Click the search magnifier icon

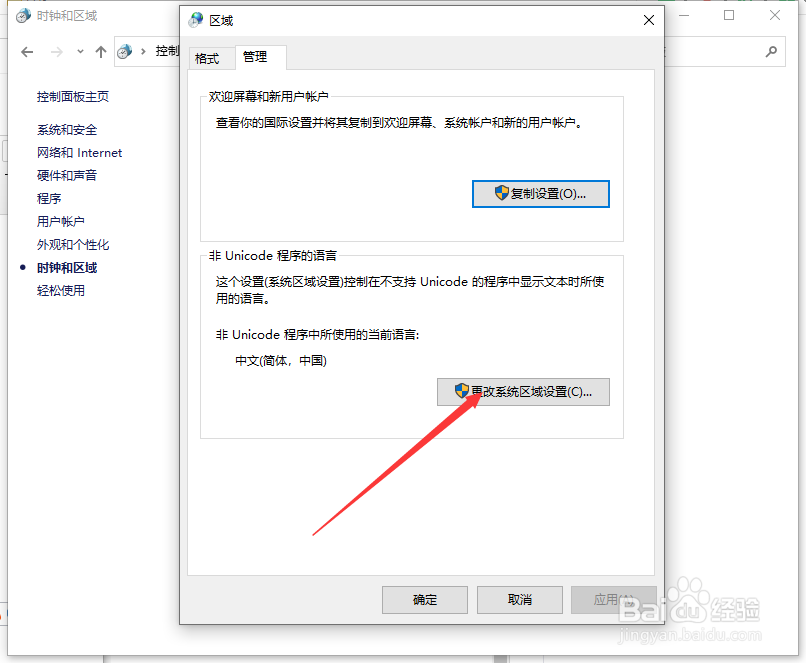tap(771, 51)
